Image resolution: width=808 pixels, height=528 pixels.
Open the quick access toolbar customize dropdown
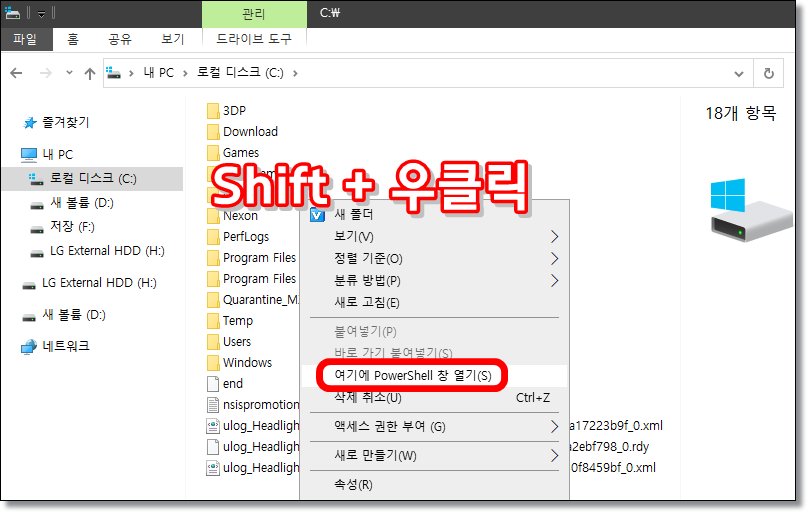pyautogui.click(x=42, y=13)
